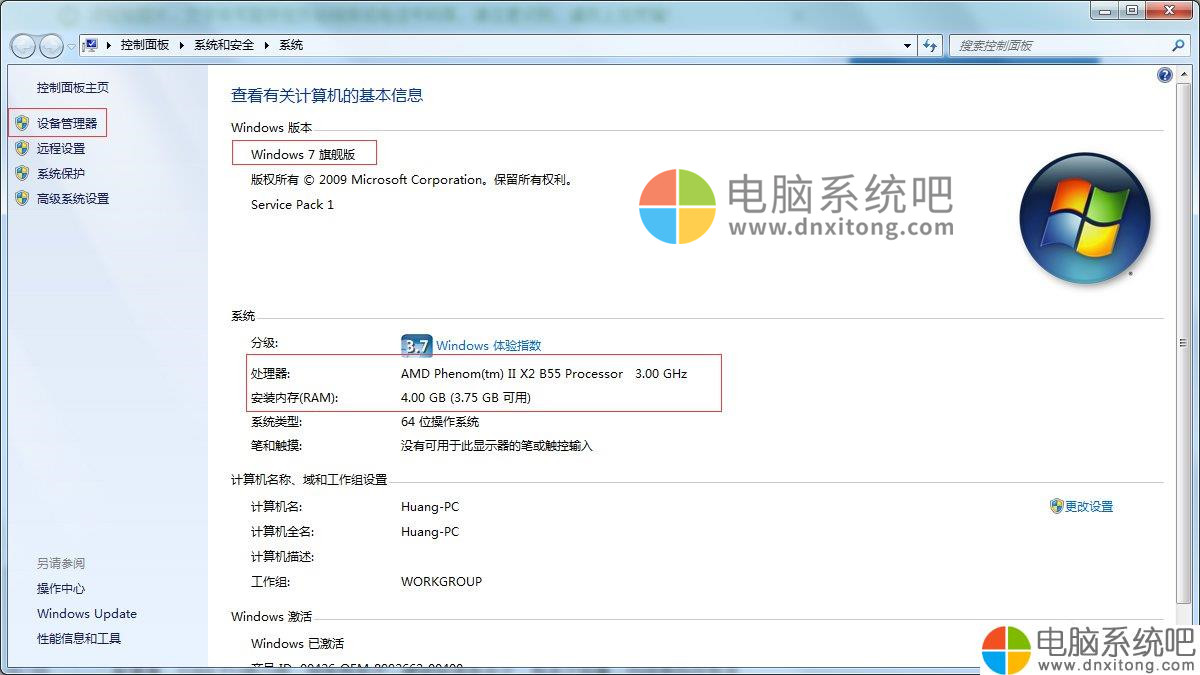Open the Windows 体验指数 link
The height and width of the screenshot is (675, 1200).
[x=489, y=346]
